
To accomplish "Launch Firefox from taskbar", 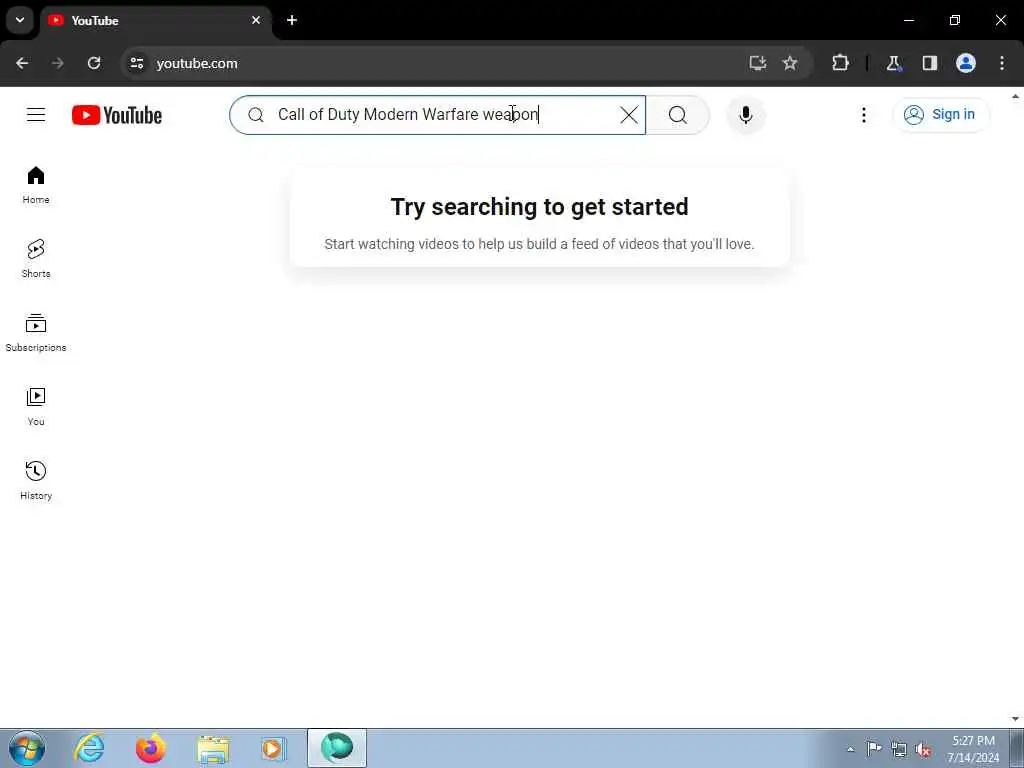I will click(x=150, y=748).
